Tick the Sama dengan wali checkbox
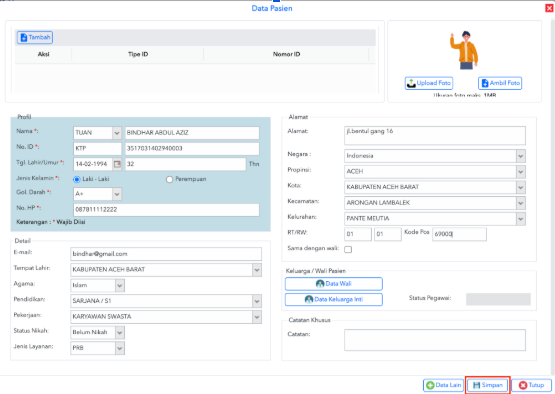555x394 pixels. pyautogui.click(x=348, y=249)
